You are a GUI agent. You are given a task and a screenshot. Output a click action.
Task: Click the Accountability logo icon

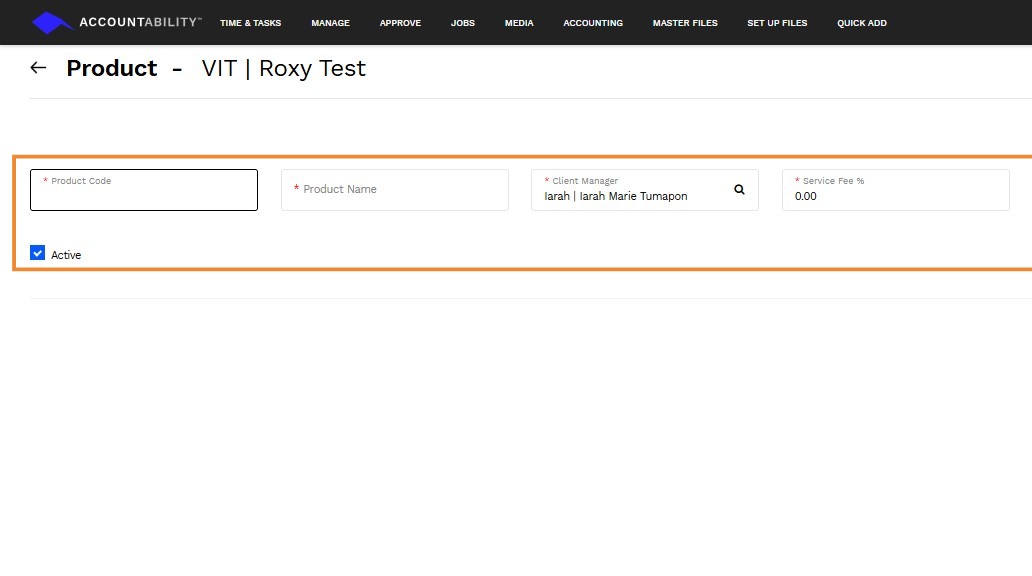[x=52, y=23]
